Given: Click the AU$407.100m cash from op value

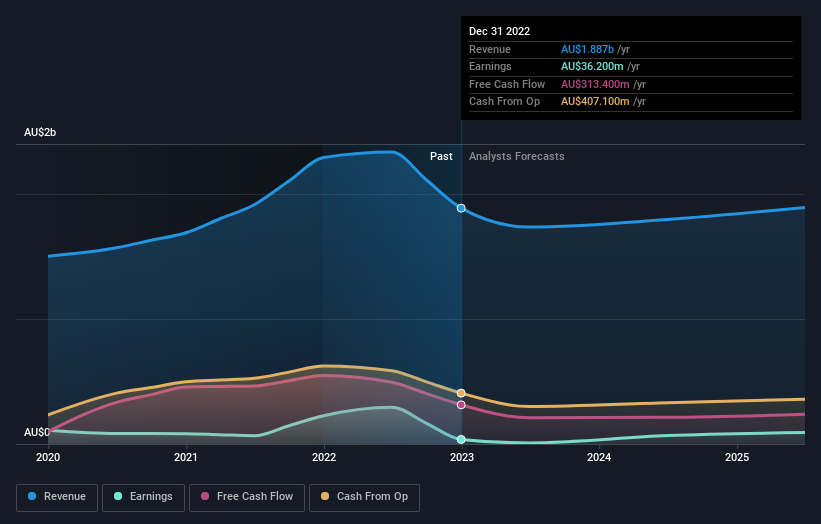Looking at the screenshot, I should coord(595,102).
